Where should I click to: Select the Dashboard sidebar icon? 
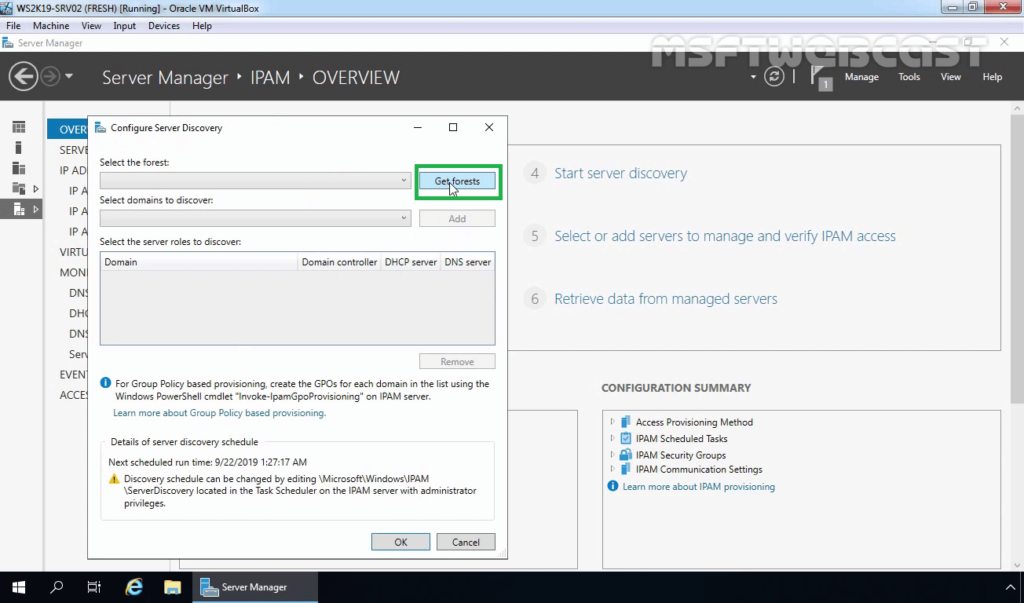tap(19, 127)
